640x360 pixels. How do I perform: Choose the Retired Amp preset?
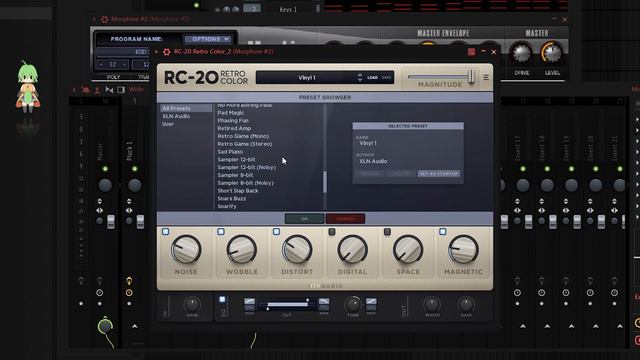click(234, 128)
